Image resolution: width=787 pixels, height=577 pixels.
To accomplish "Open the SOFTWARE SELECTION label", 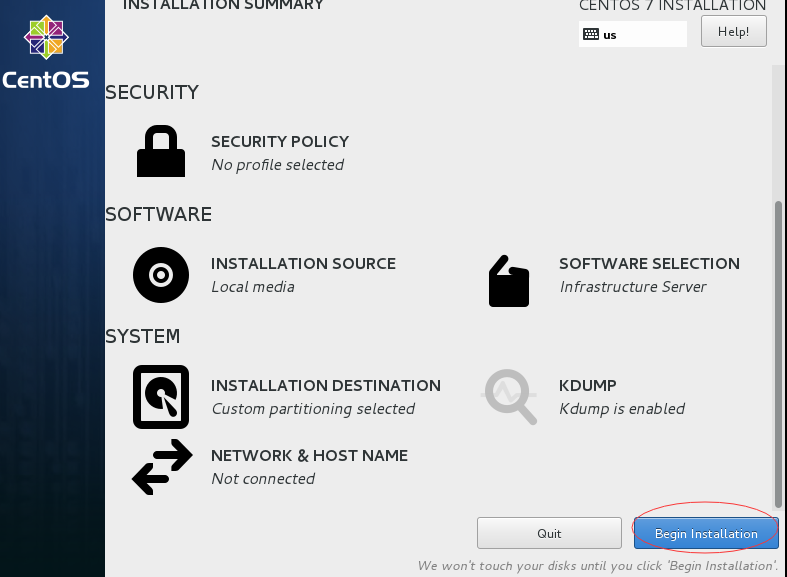I will click(x=649, y=263).
